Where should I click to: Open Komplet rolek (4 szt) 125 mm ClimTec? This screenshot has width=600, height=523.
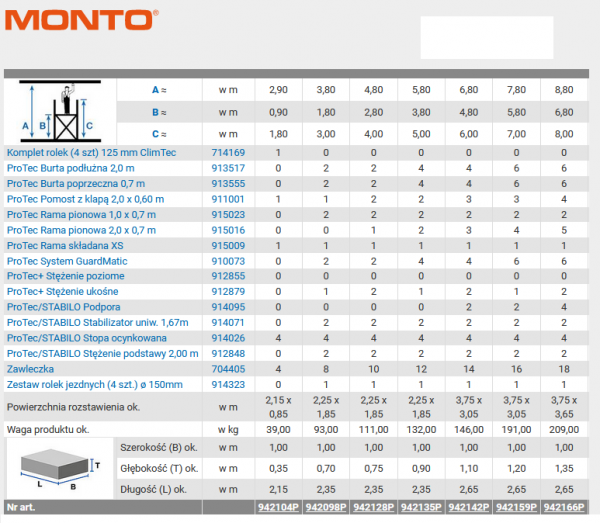pyautogui.click(x=91, y=153)
